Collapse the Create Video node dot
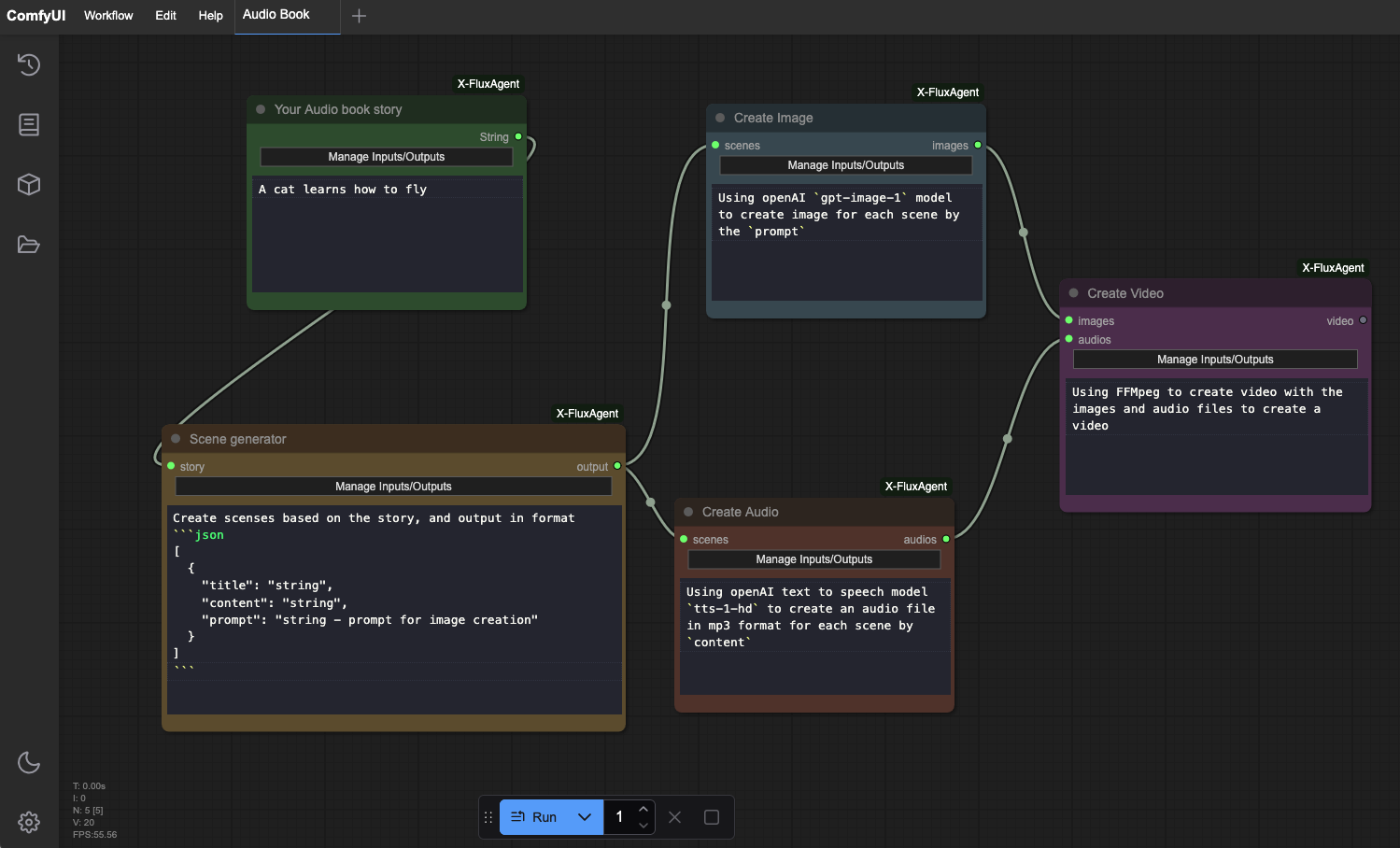The image size is (1400, 848). (1073, 293)
